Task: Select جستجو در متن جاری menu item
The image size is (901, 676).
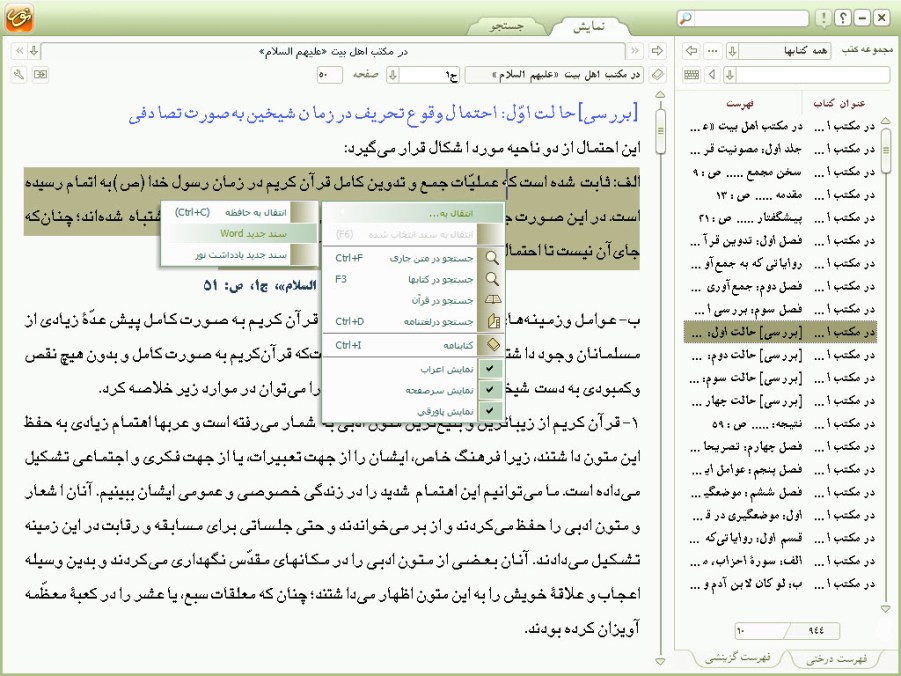Action: point(414,258)
